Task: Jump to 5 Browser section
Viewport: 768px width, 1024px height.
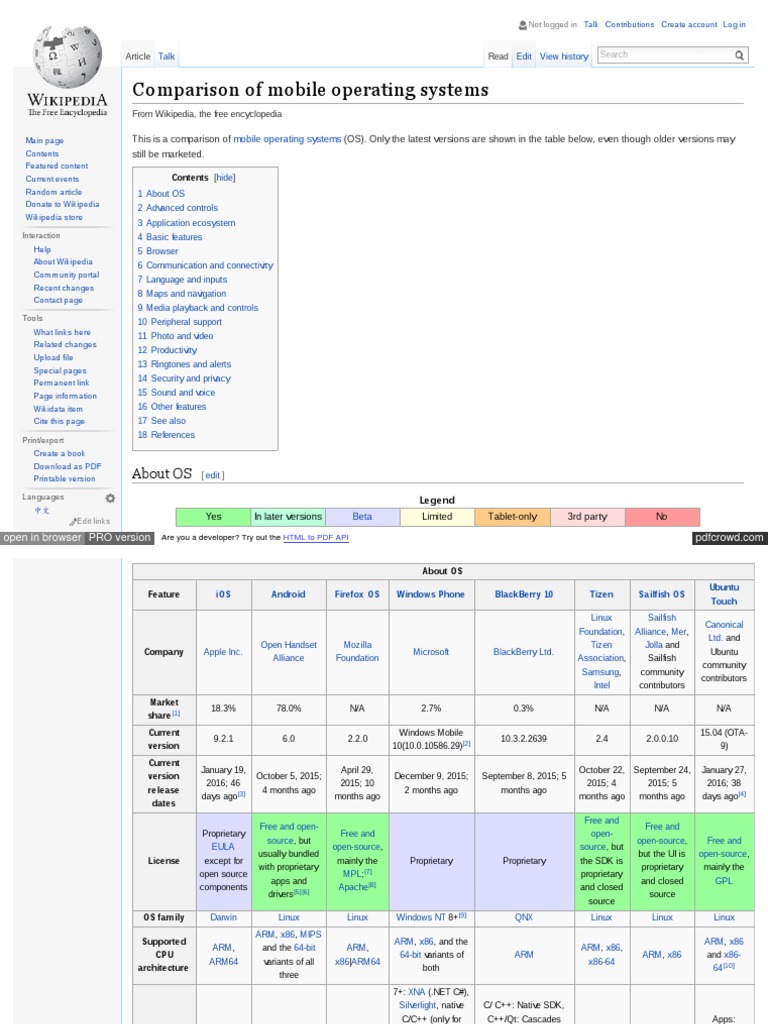Action: point(158,251)
